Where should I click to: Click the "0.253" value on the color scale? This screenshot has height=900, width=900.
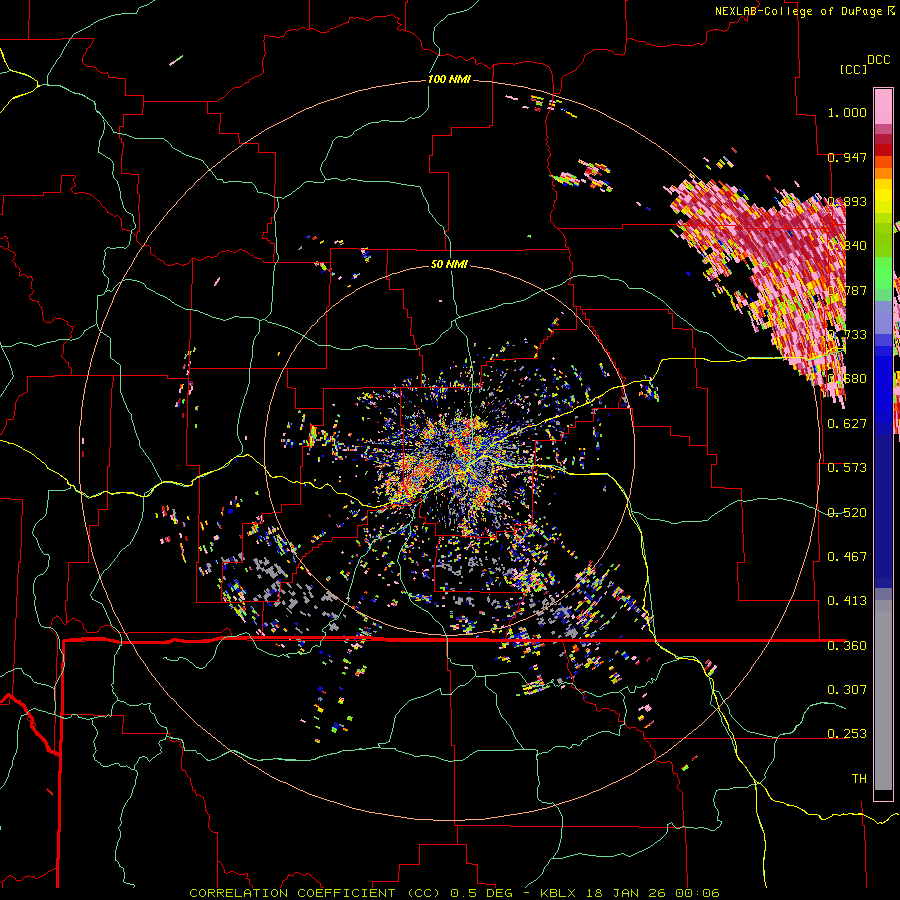click(x=847, y=734)
